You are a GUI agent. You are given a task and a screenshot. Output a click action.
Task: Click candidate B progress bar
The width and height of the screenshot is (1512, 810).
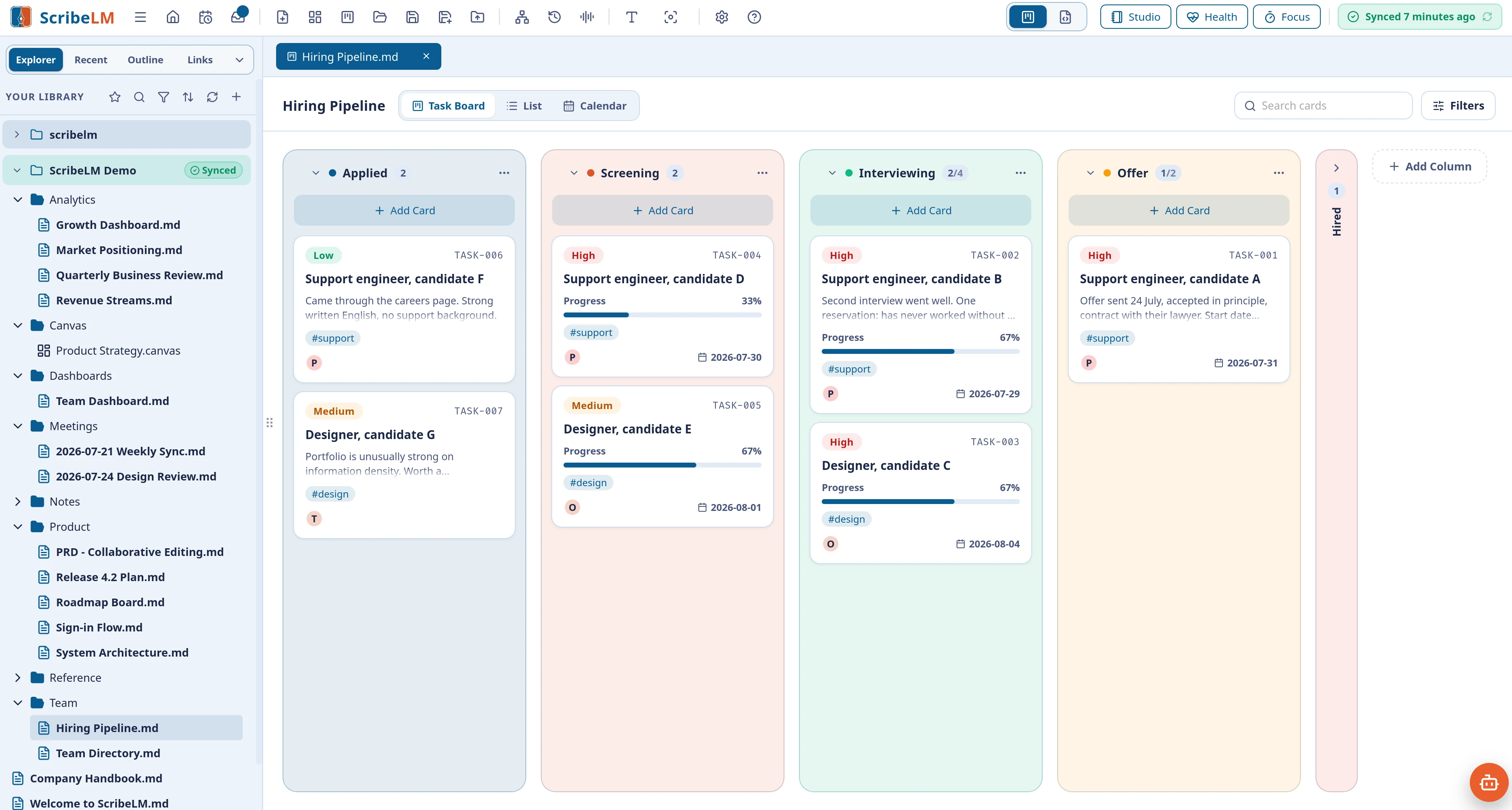[x=921, y=352]
